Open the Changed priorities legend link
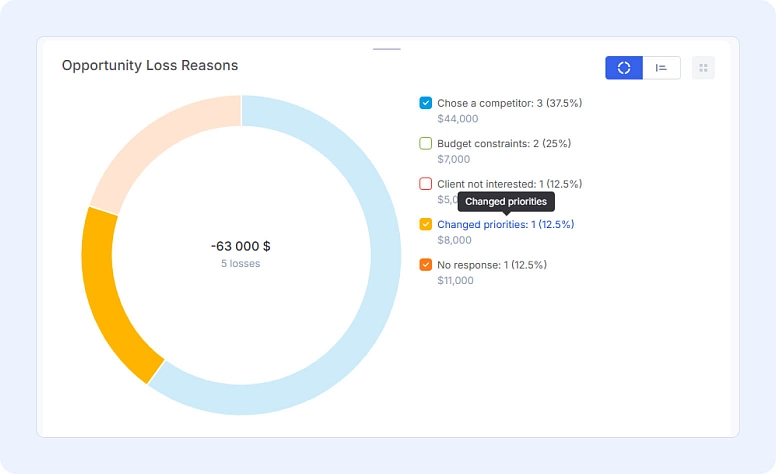776x474 pixels. (x=505, y=224)
